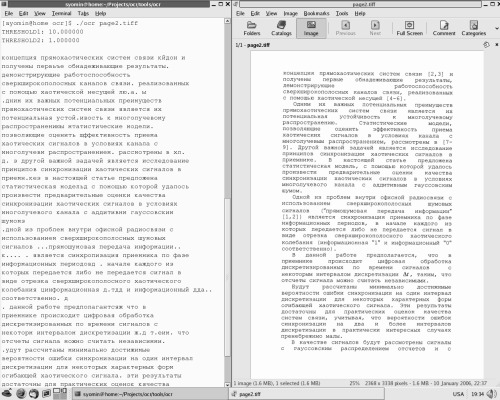Switch to the page2.tiff task in the taskbar
The width and height of the screenshot is (500, 400).
(307, 394)
